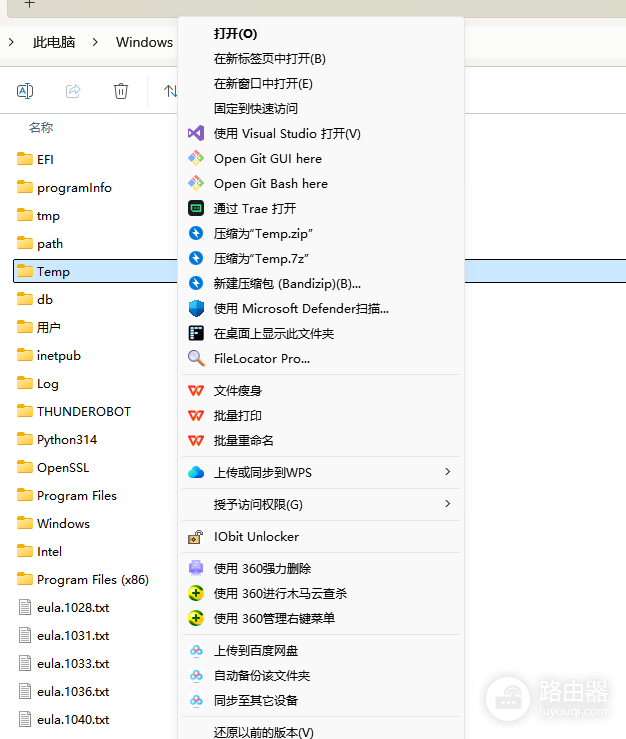
Task: Select 还原以前的版本(V)
Action: tap(263, 732)
